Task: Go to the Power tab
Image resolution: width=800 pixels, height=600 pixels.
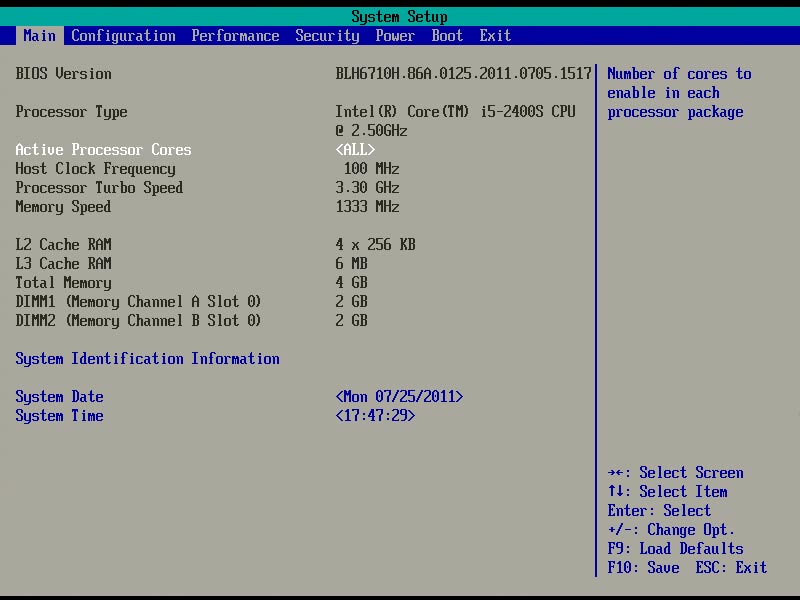Action: [395, 36]
